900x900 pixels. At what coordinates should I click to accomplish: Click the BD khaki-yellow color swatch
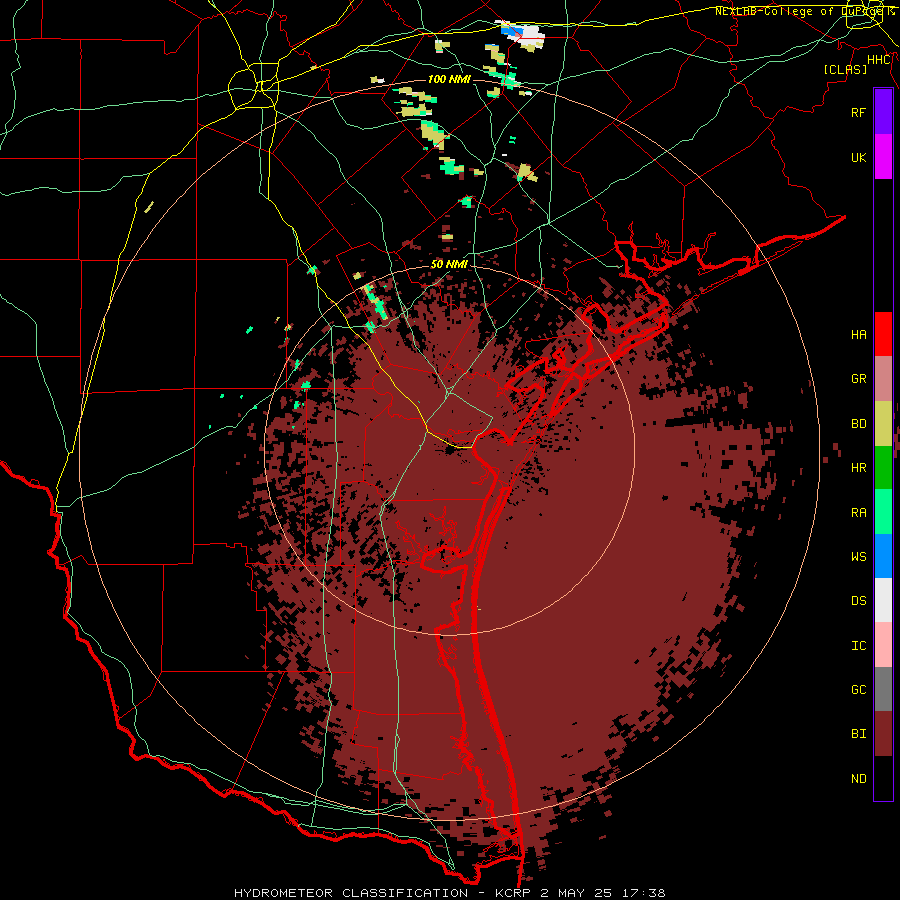click(883, 423)
